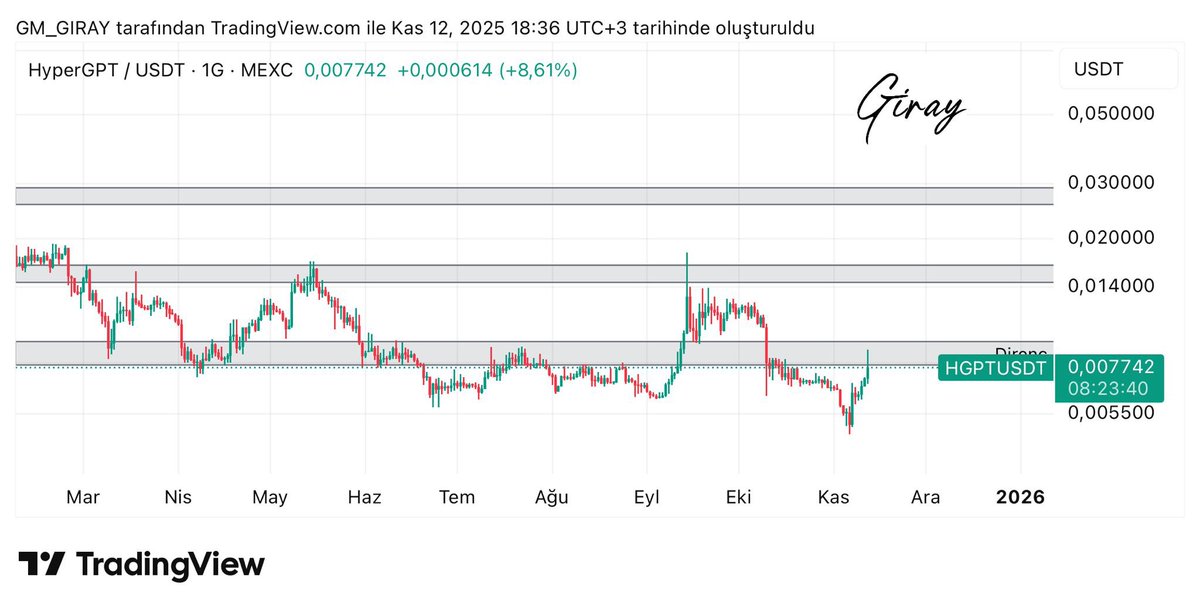Click the May month label on time axis
Viewport: 1200px width, 611px height.
(270, 497)
